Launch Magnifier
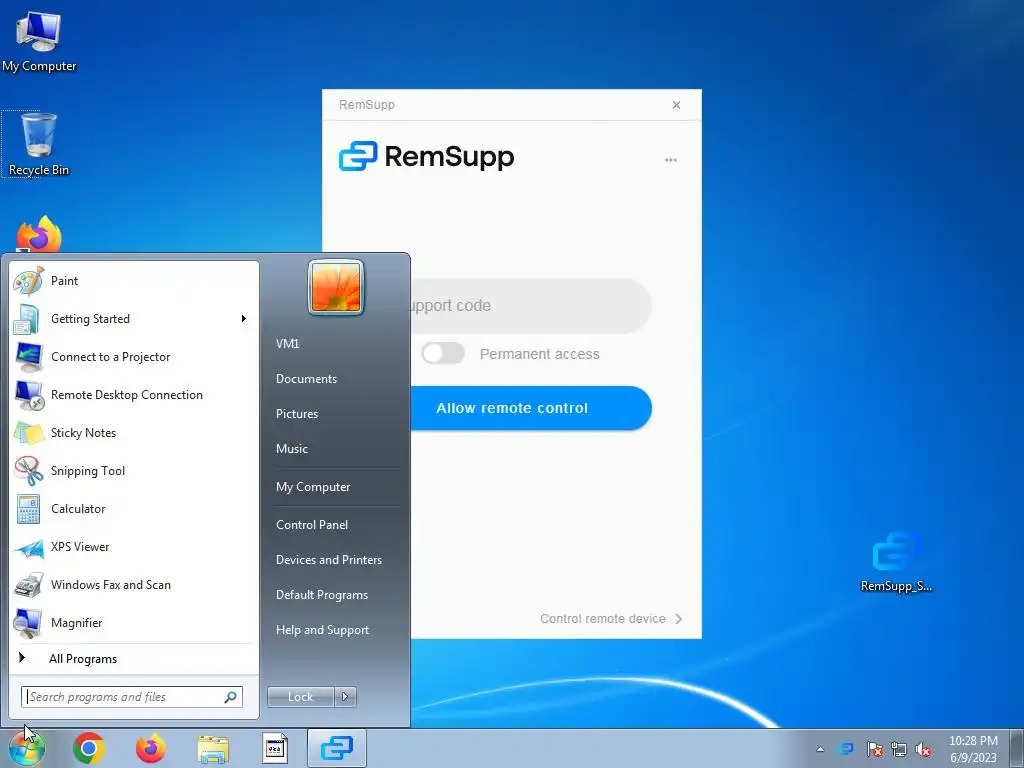This screenshot has height=768, width=1024. pyautogui.click(x=134, y=623)
